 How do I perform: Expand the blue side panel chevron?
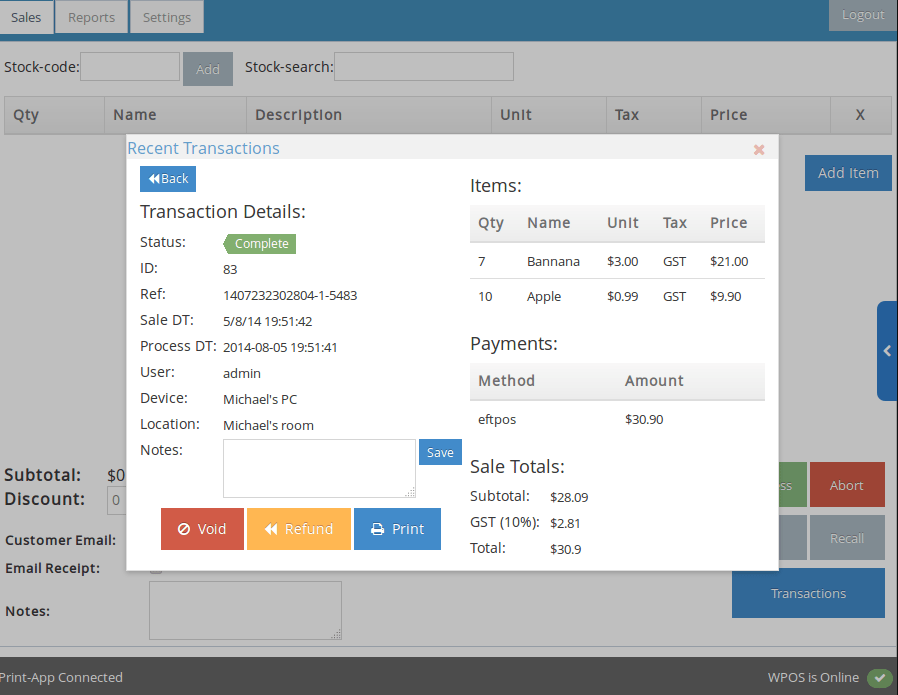[x=887, y=351]
